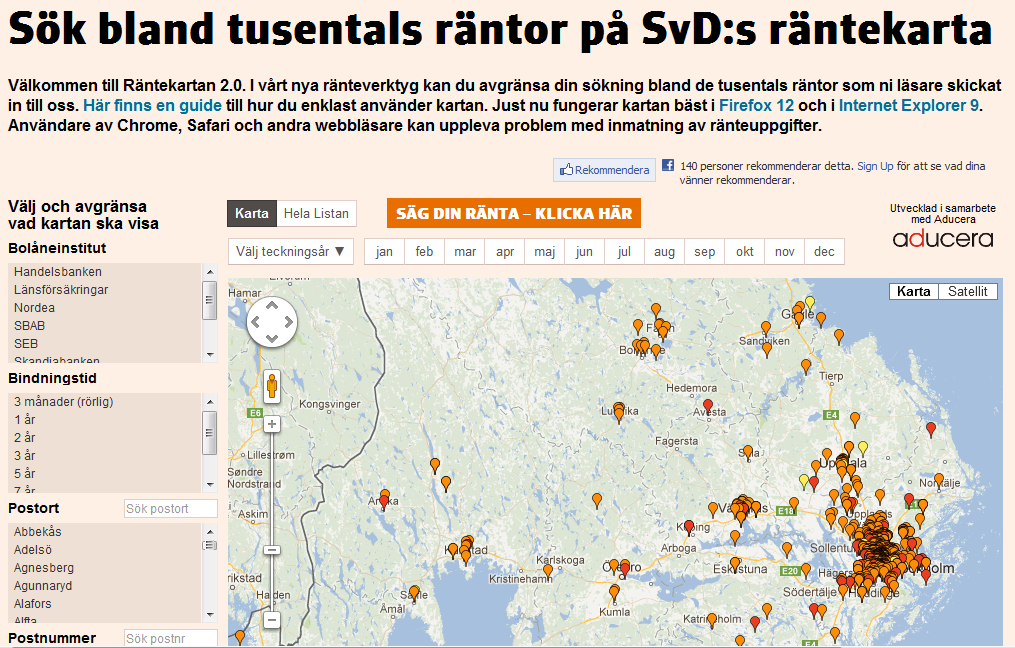Click the map zoom slider handle

(x=272, y=550)
